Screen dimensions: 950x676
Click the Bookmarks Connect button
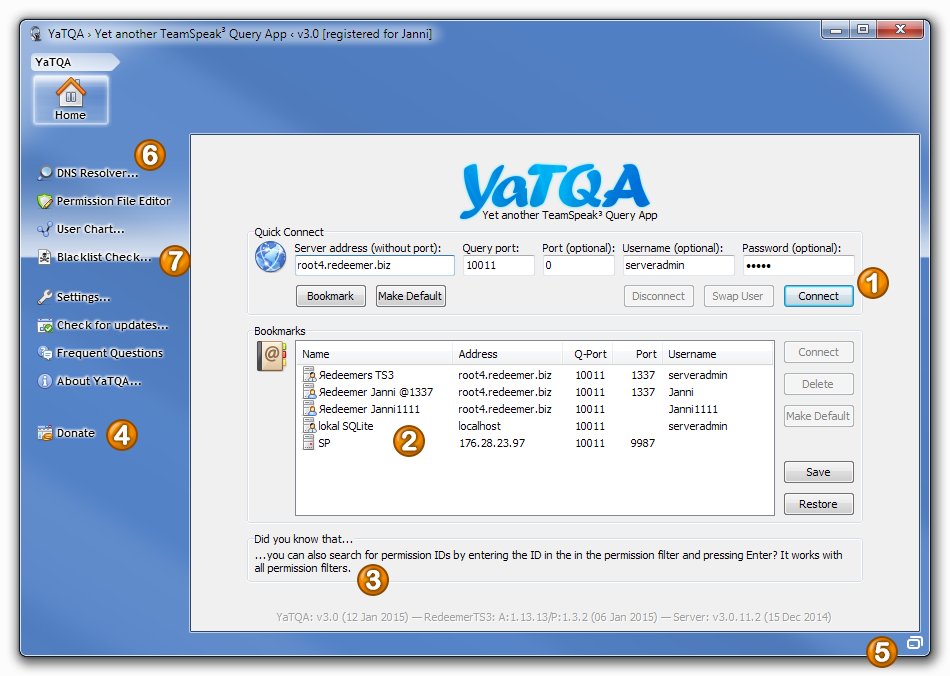819,352
